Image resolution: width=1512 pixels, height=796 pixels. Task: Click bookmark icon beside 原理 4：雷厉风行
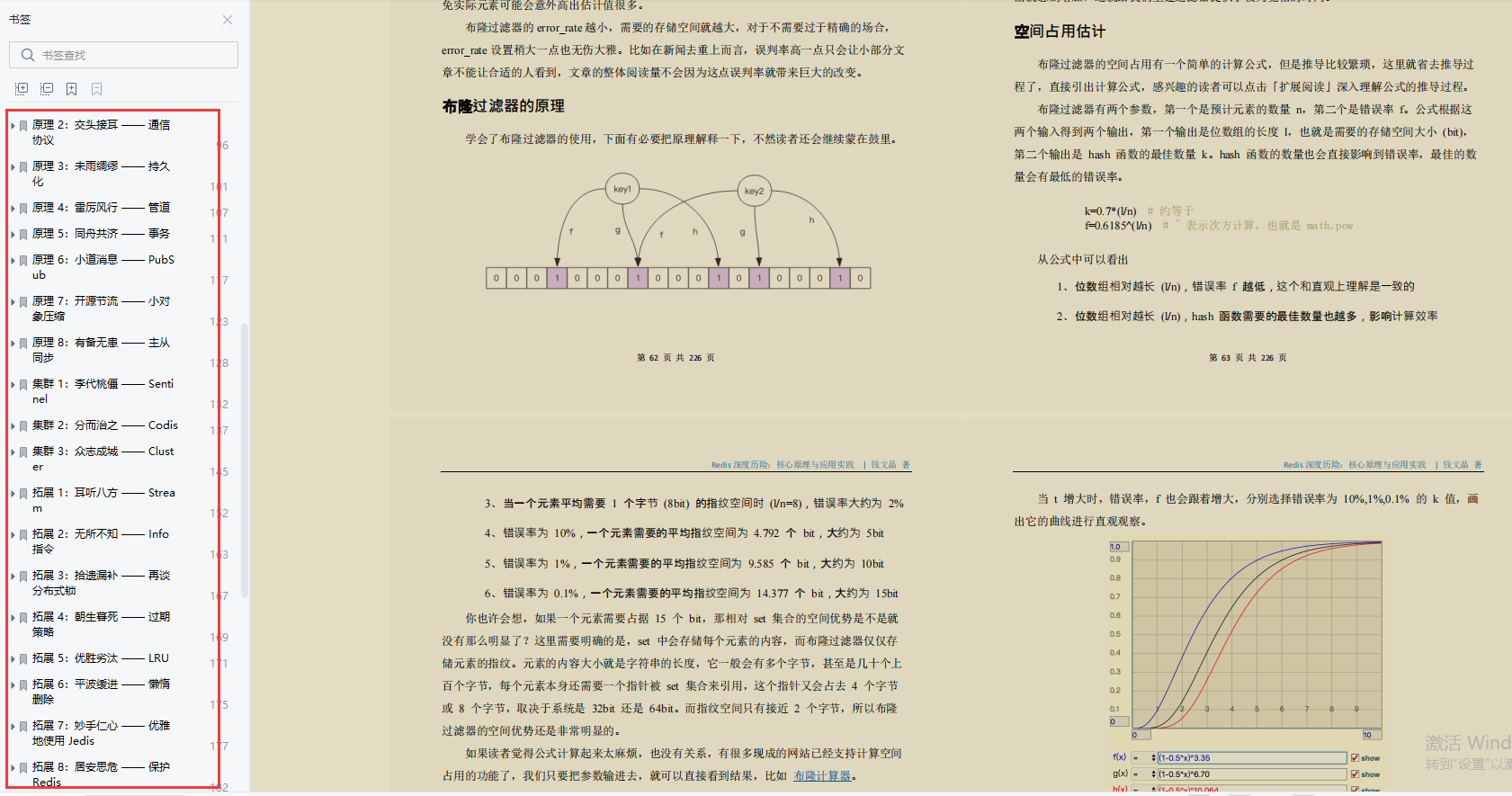[x=23, y=209]
